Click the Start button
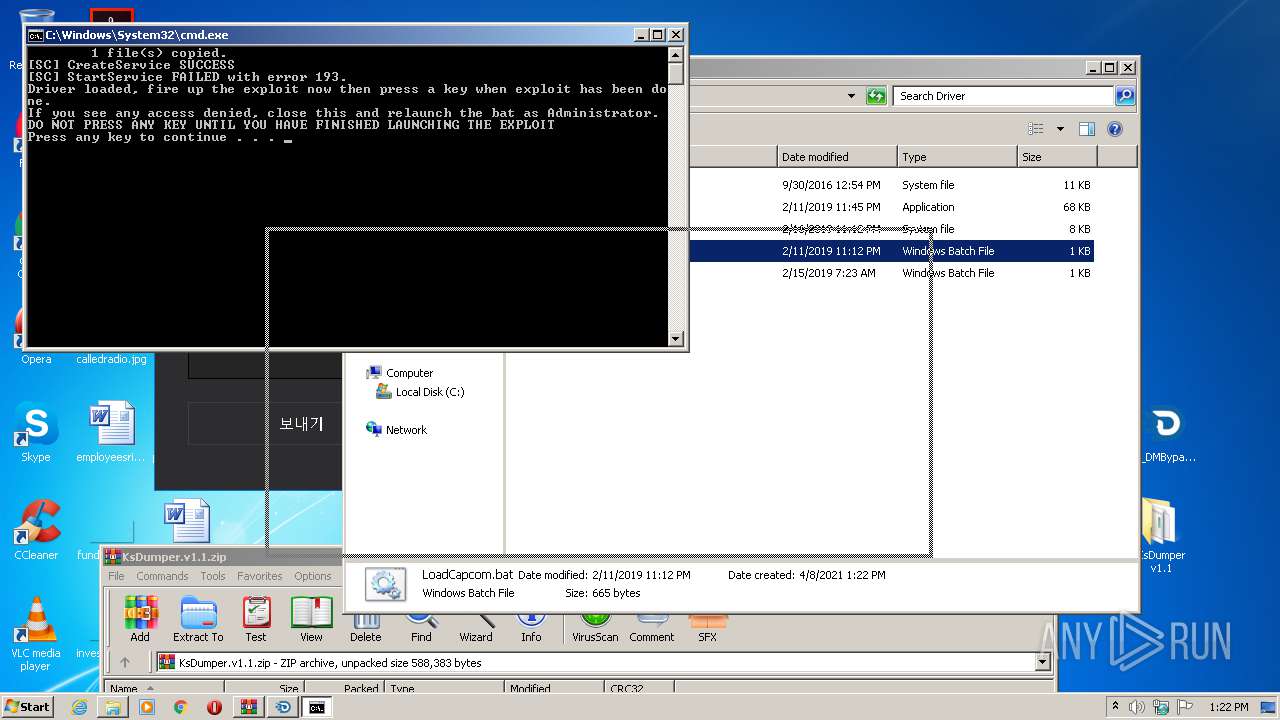 28,707
